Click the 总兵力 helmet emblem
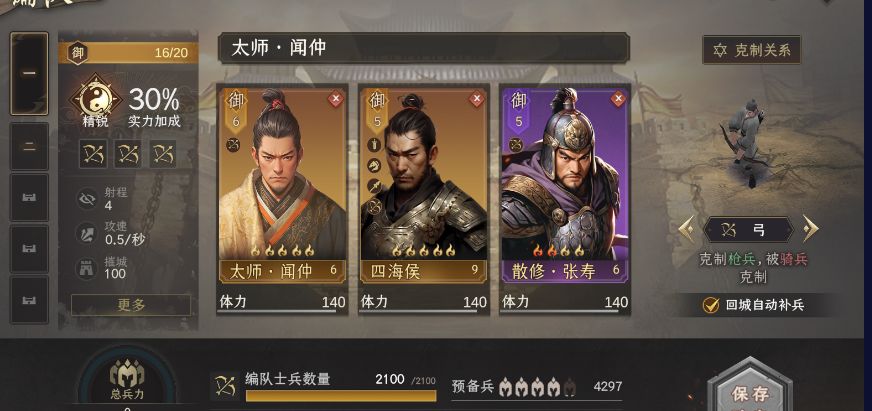This screenshot has height=411, width=872. pos(127,377)
